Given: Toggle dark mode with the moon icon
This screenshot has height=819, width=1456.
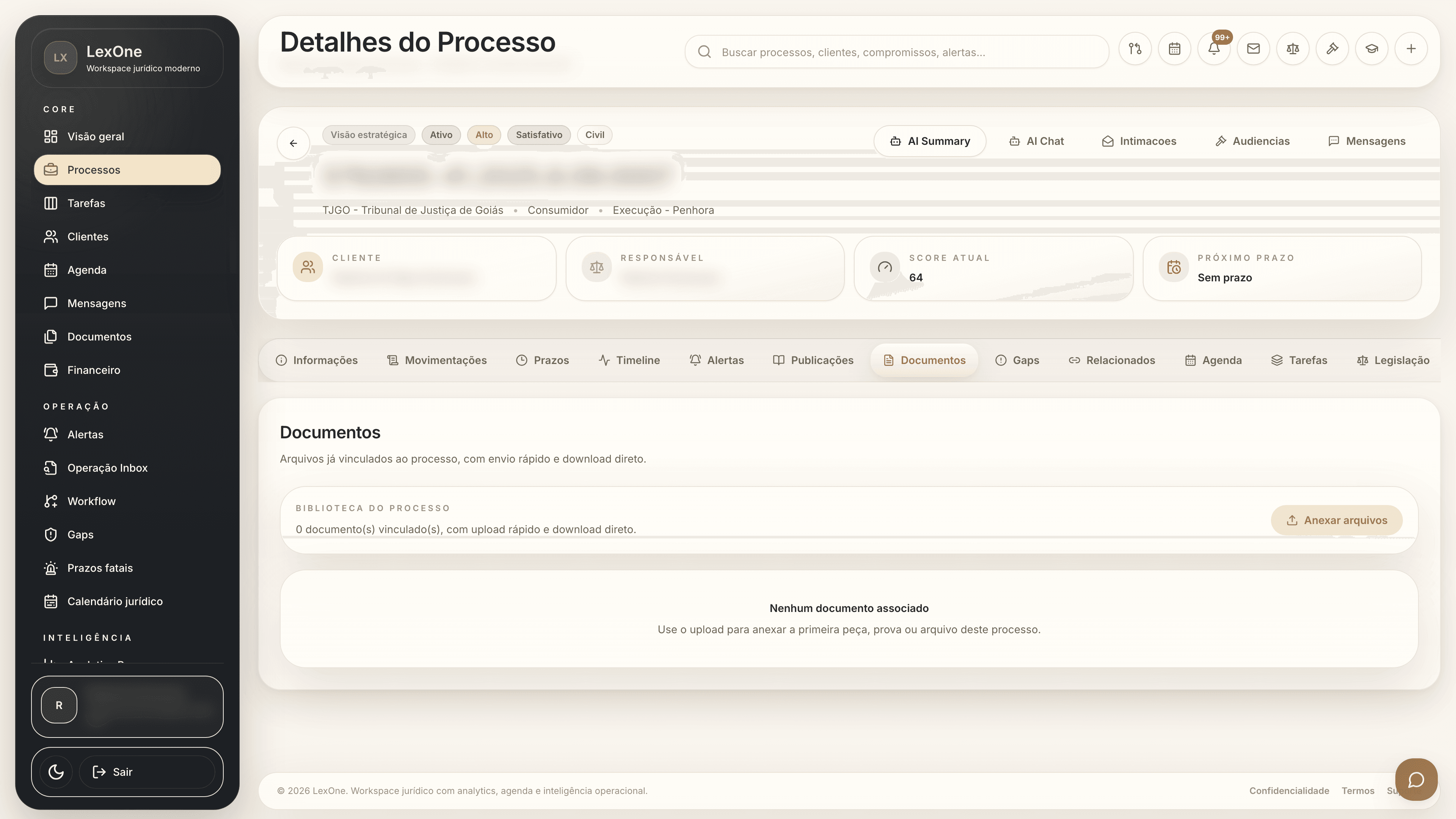Looking at the screenshot, I should pyautogui.click(x=55, y=772).
